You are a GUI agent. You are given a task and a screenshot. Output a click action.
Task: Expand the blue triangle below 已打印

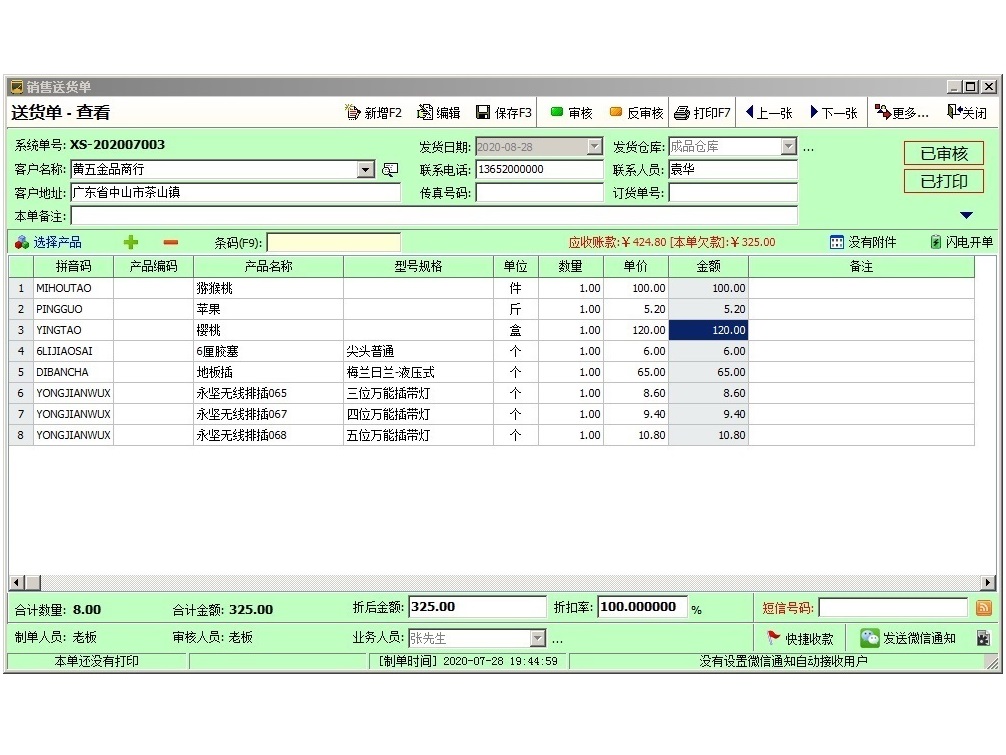click(966, 215)
